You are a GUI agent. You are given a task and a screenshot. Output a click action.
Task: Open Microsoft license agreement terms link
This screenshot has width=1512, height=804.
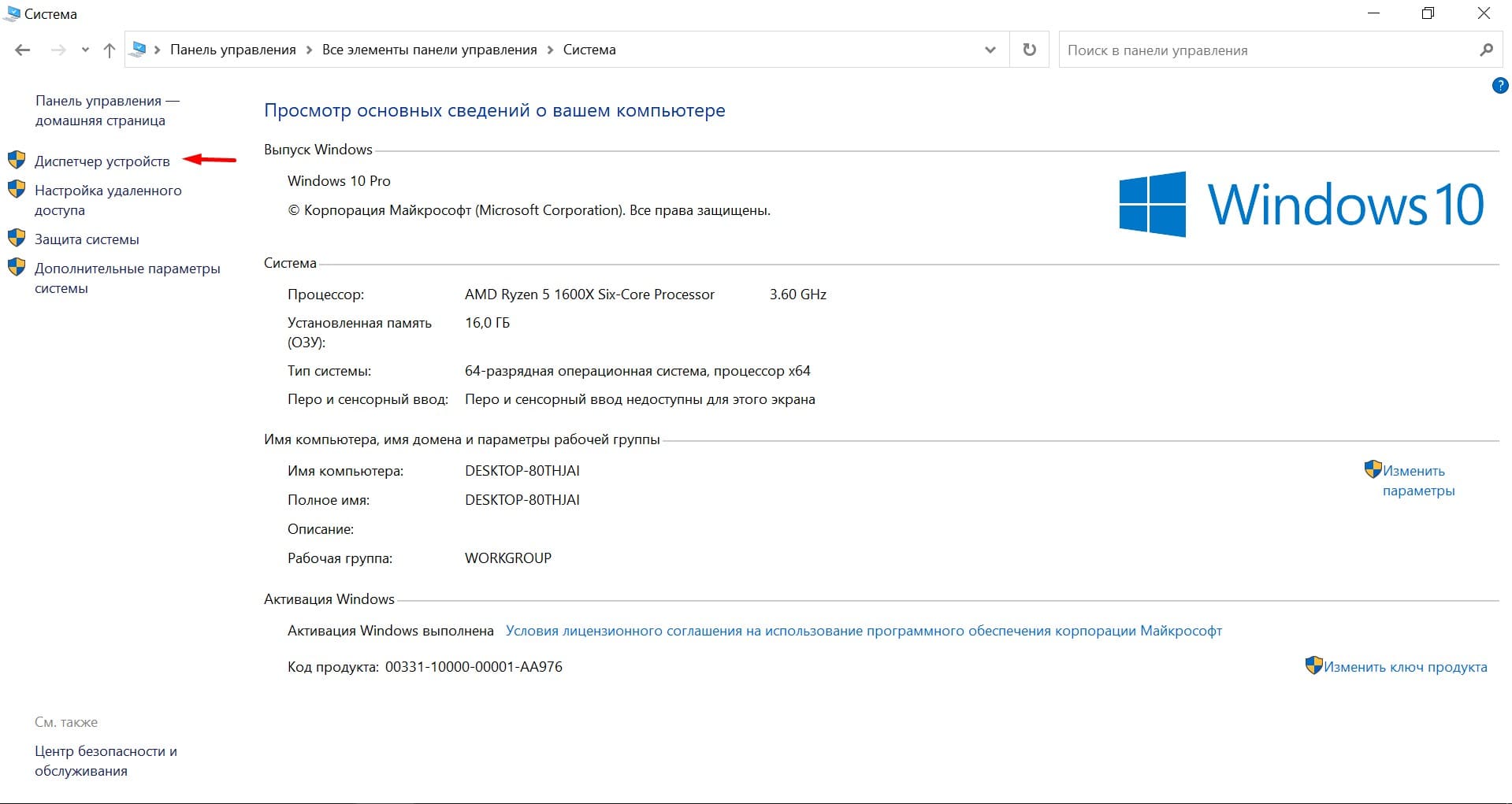[x=864, y=631]
